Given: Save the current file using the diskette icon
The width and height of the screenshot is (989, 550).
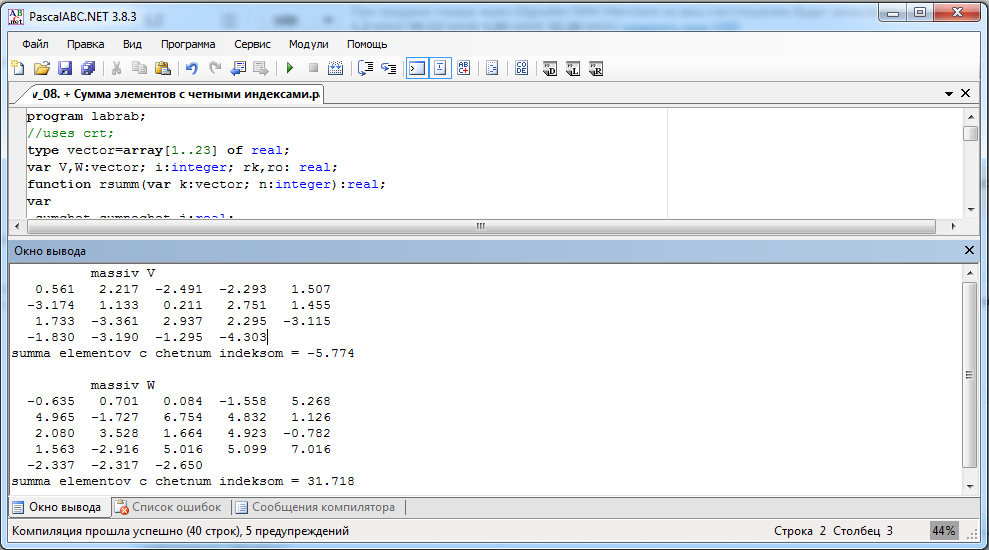Looking at the screenshot, I should [x=65, y=68].
